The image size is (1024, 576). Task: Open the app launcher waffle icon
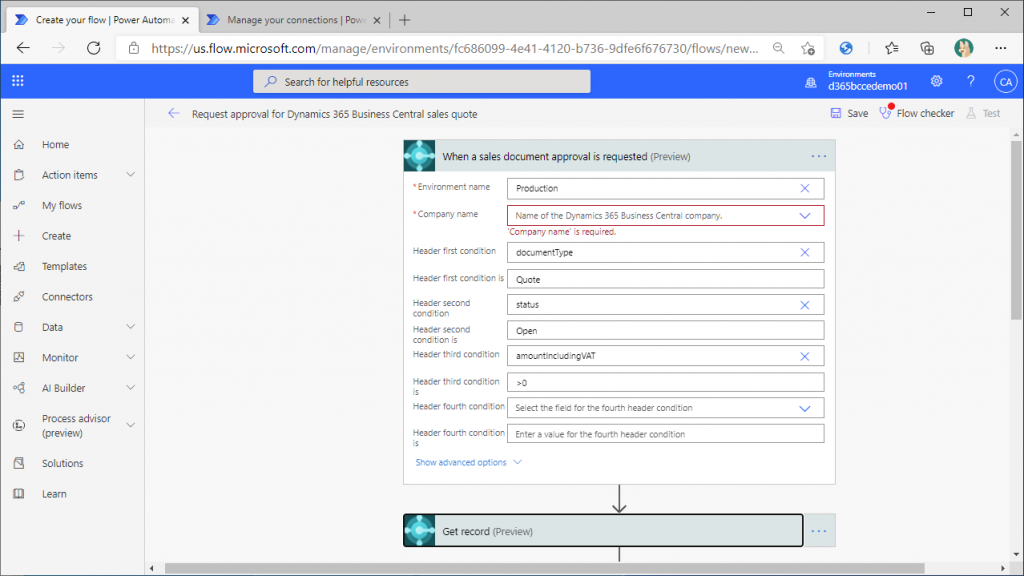(18, 81)
